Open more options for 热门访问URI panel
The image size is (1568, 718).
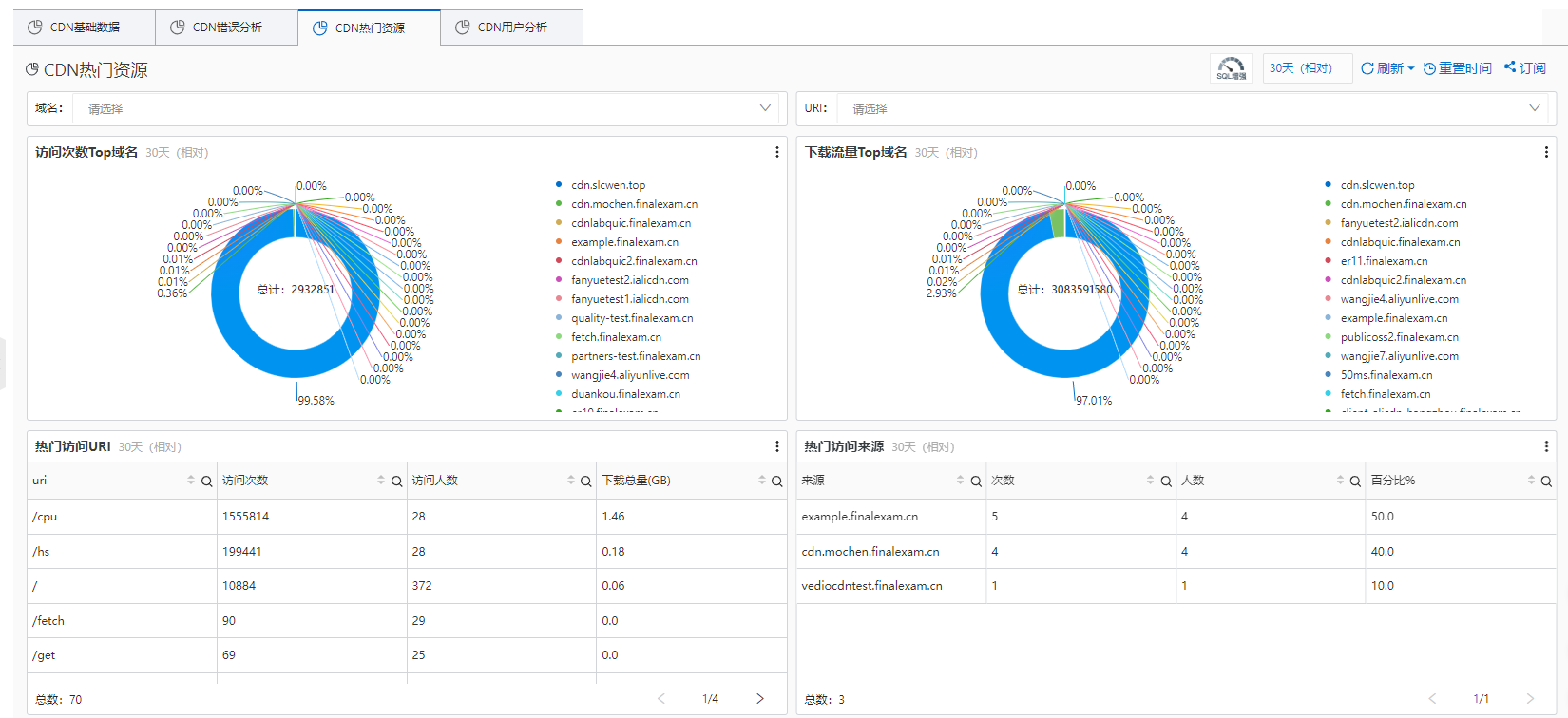776,446
